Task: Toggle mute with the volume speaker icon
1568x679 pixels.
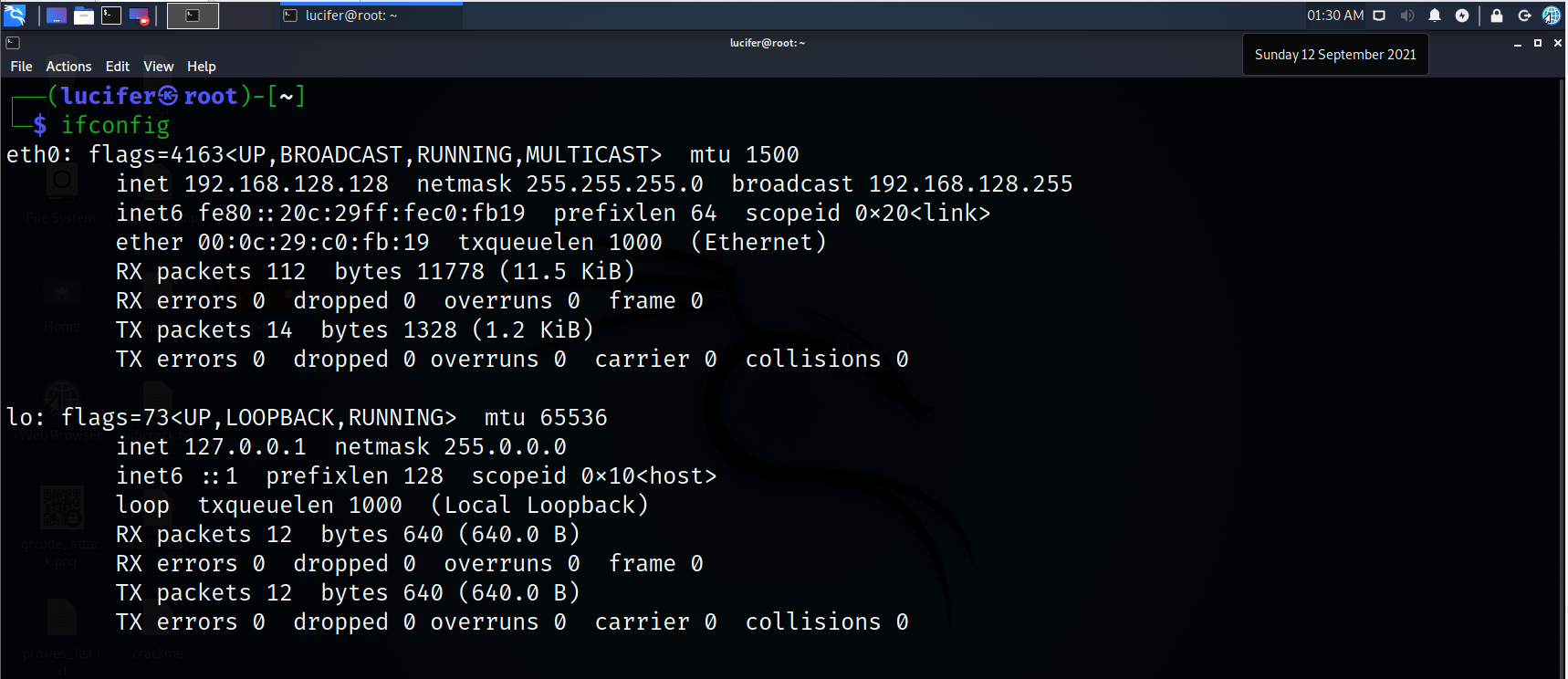Action: coord(1407,16)
